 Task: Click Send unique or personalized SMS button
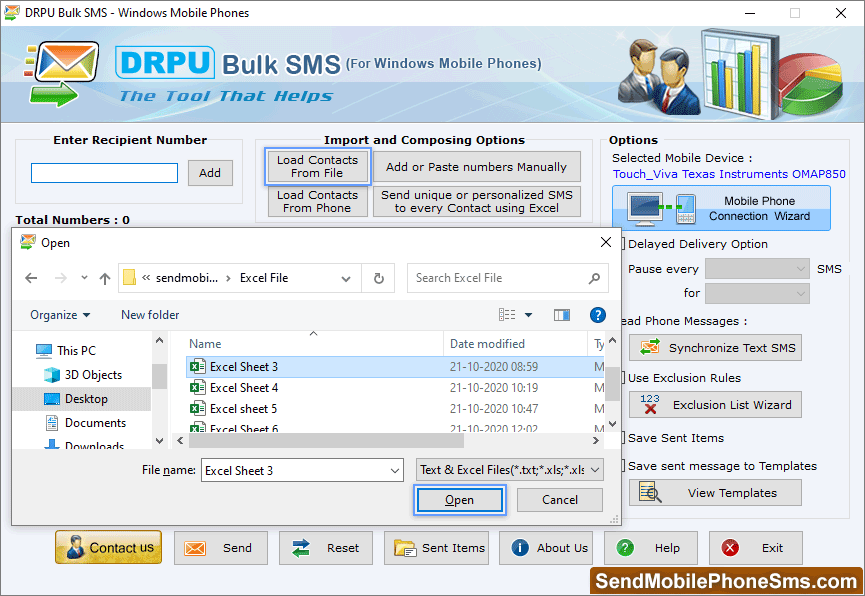coord(477,201)
